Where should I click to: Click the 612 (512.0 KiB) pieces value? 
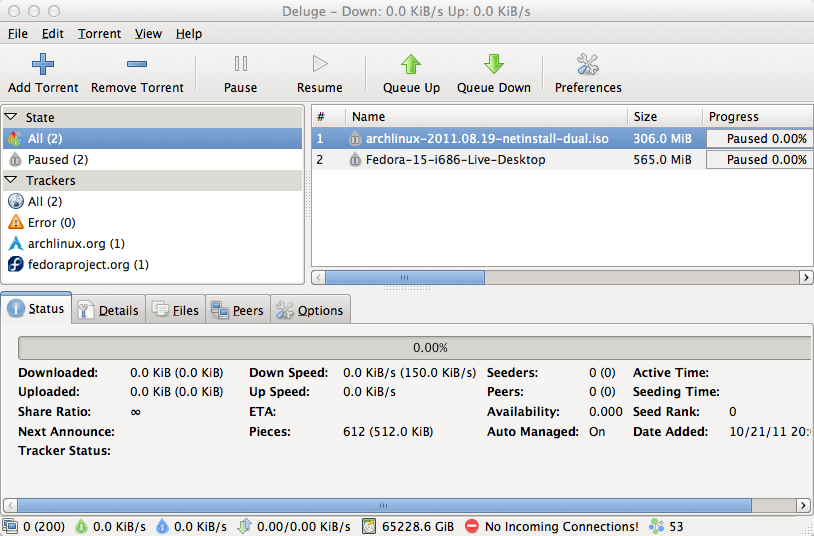coord(388,432)
